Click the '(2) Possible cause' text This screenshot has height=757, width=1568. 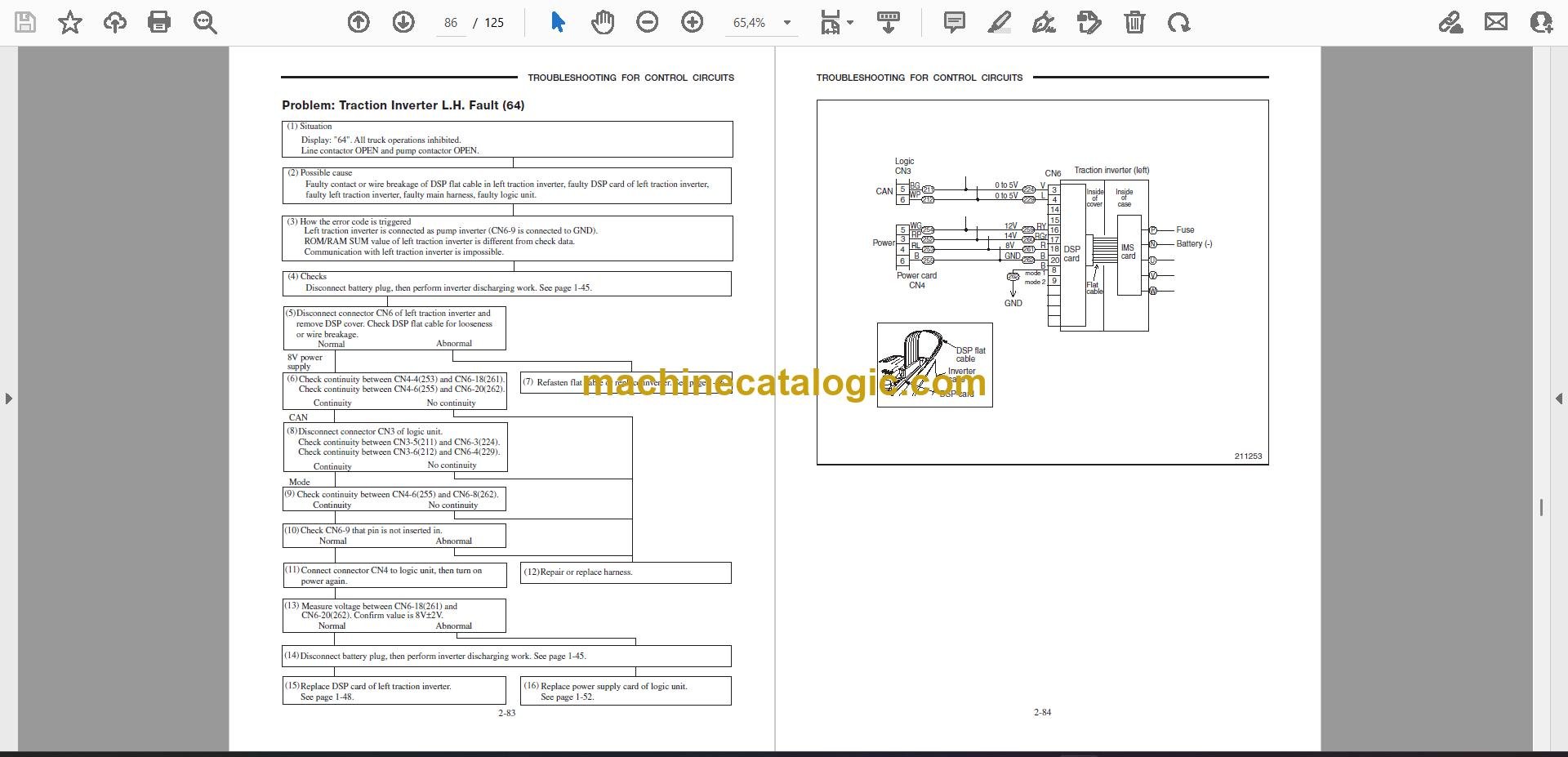tap(319, 173)
